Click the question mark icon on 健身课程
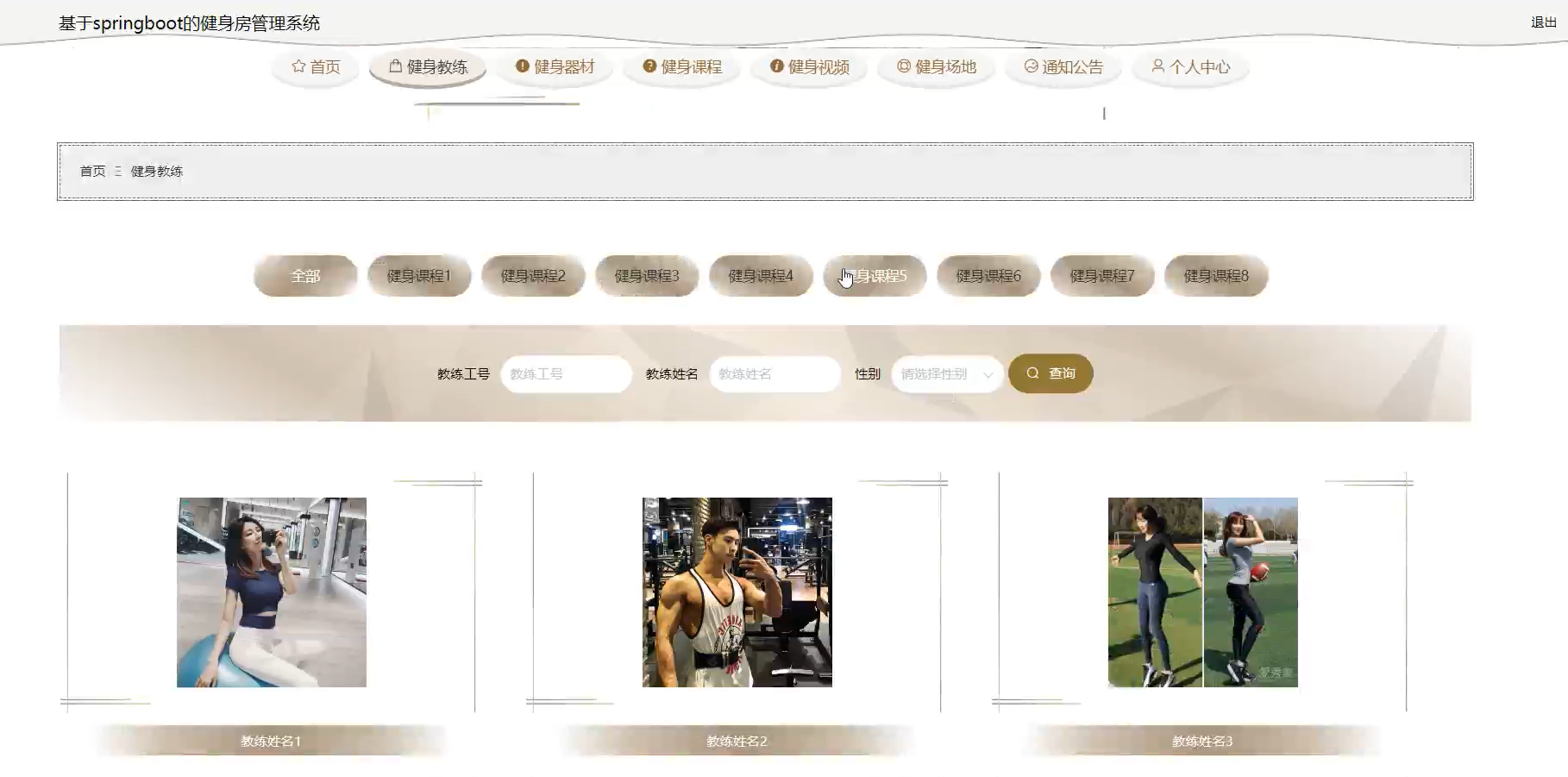 647,65
